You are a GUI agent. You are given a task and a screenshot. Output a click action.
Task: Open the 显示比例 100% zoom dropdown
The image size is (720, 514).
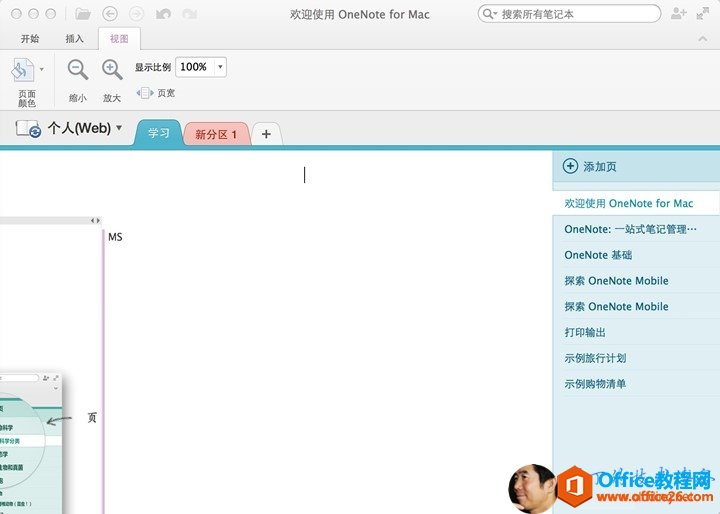[220, 67]
